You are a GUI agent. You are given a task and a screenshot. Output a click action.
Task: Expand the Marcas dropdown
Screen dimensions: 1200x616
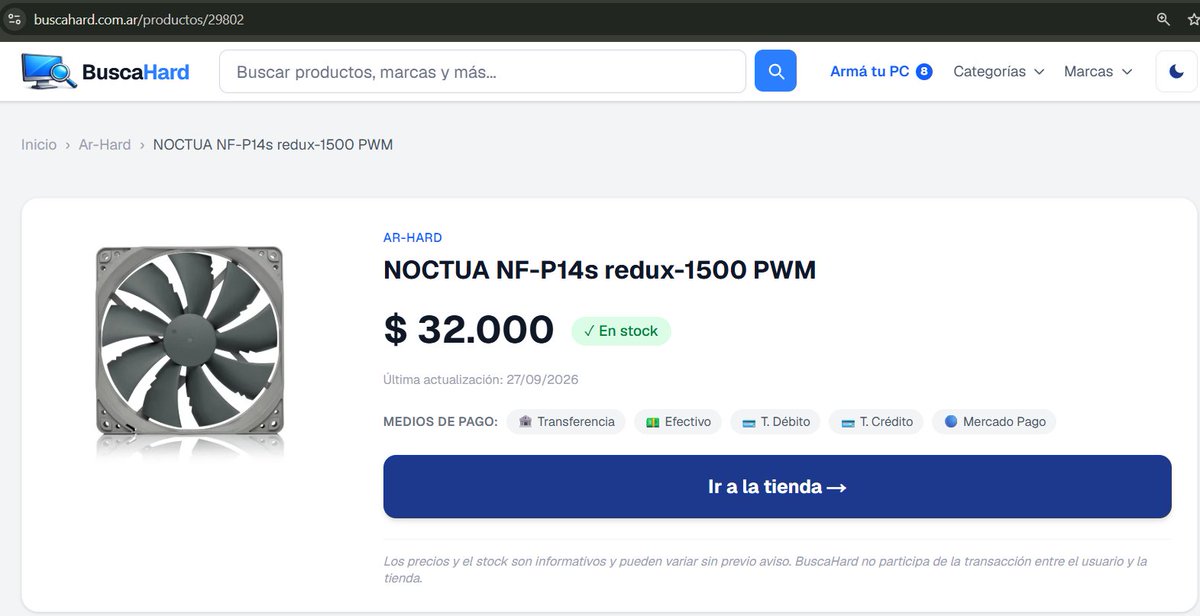click(x=1098, y=71)
